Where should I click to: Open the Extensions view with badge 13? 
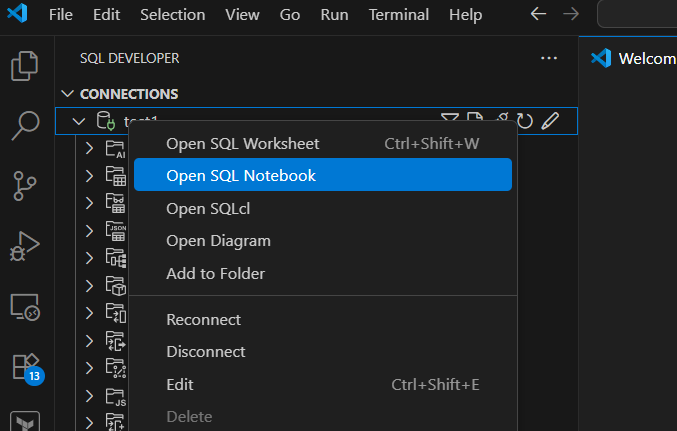(24, 366)
